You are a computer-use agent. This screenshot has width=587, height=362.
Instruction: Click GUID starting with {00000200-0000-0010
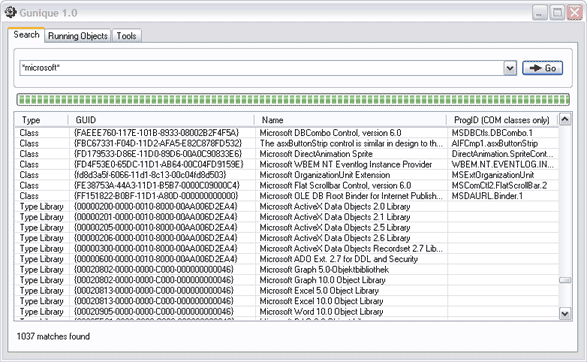click(x=156, y=207)
